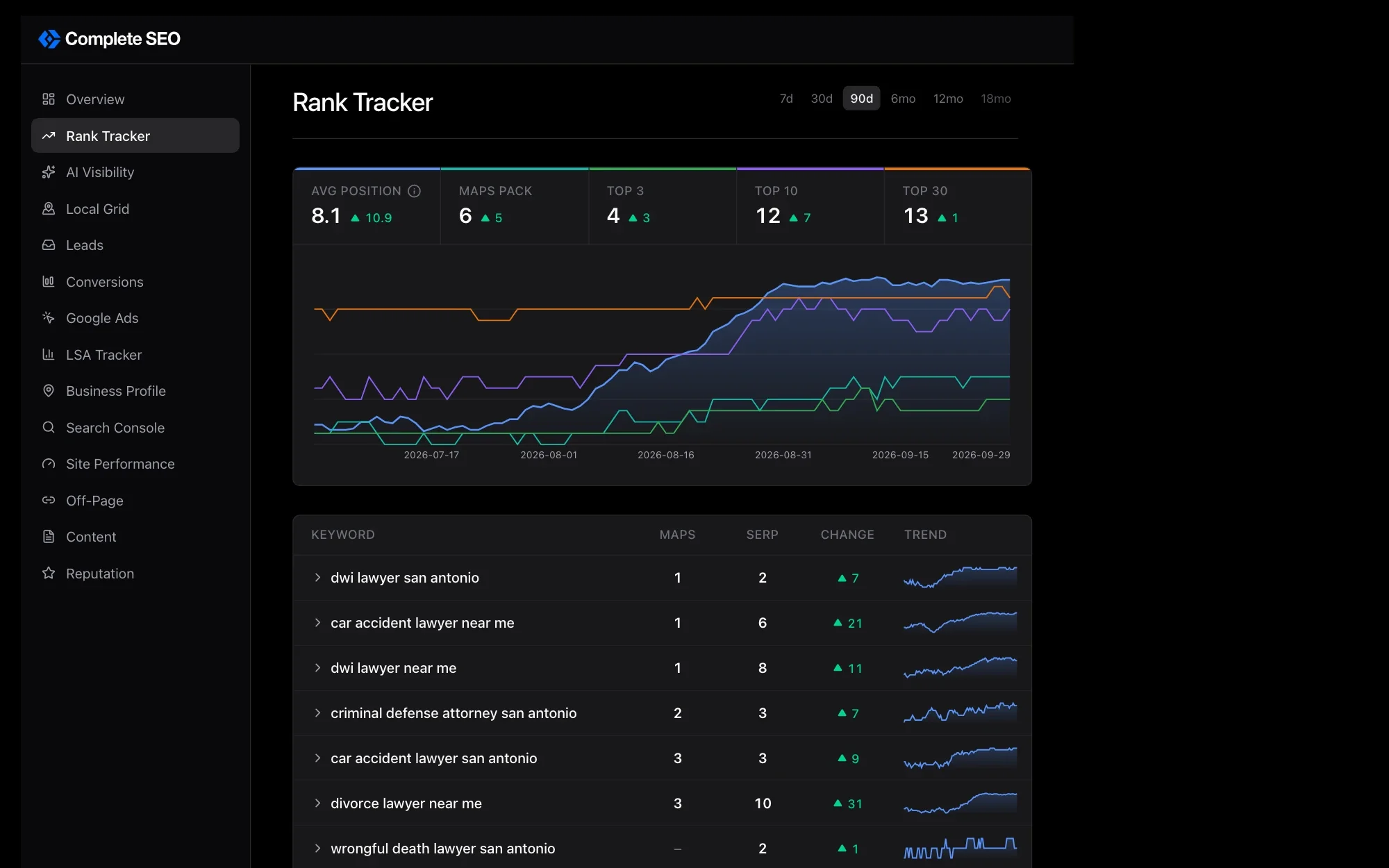Click the Overview grid icon in sidebar

pos(49,99)
